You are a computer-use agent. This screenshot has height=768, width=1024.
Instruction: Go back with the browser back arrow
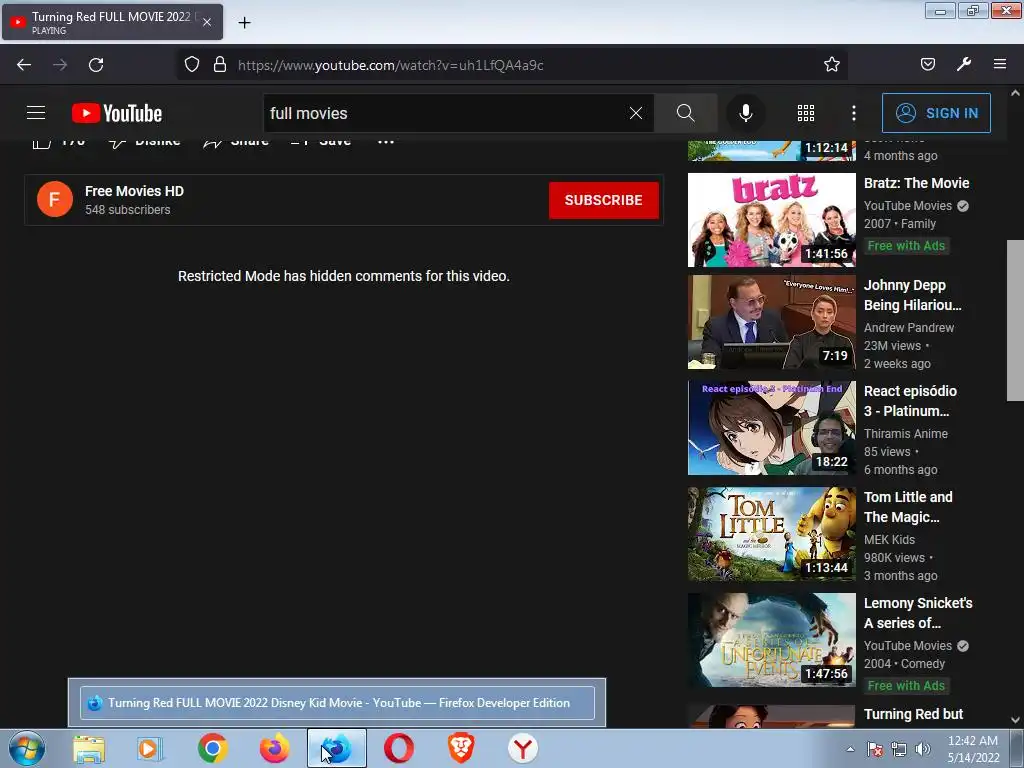pyautogui.click(x=24, y=65)
